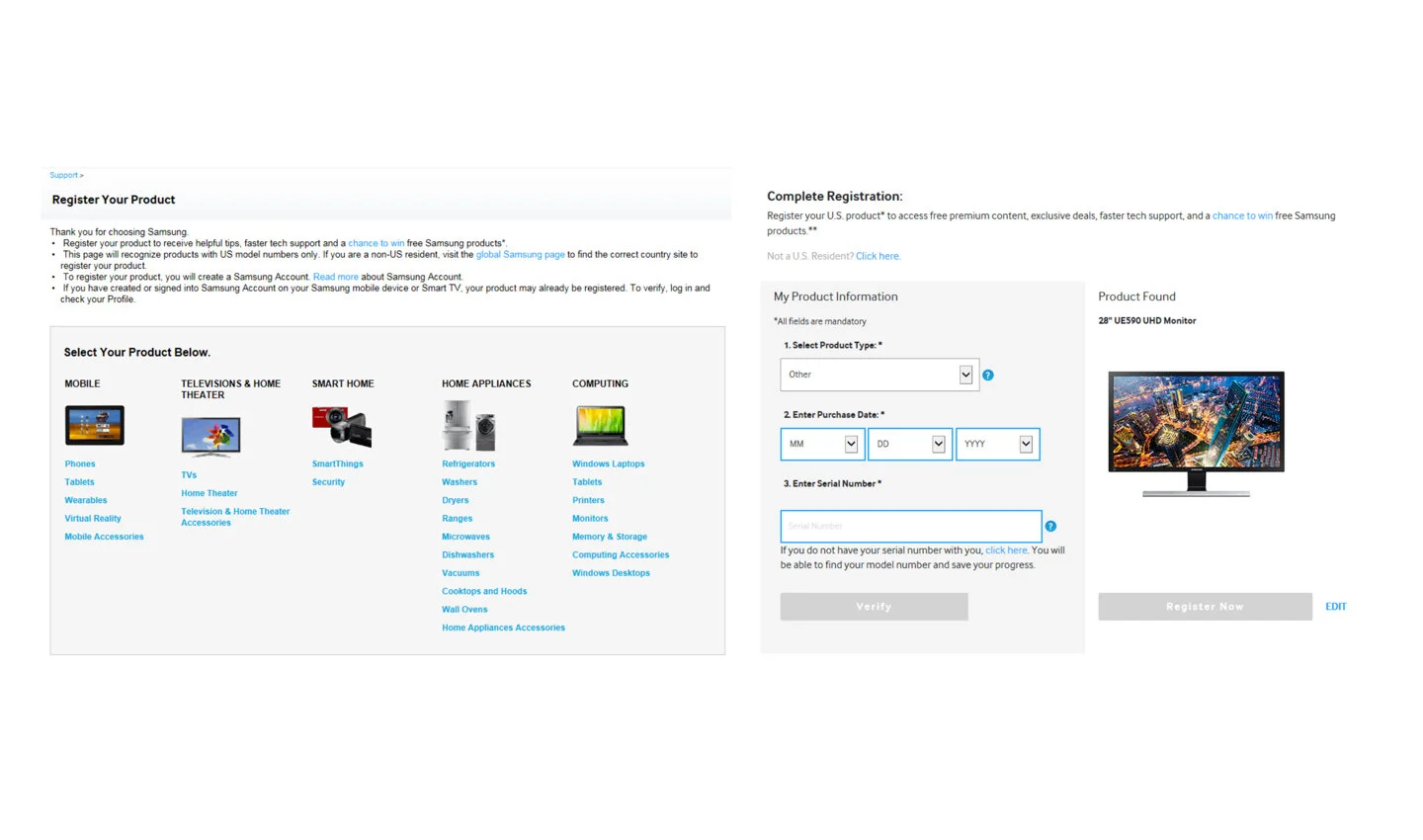
Task: Click the 'SMART HOME' column heading
Action: (343, 383)
